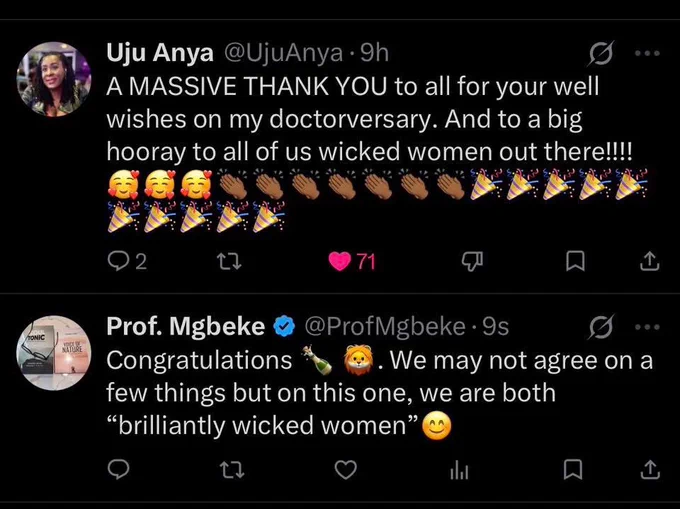This screenshot has width=680, height=509.
Task: Bookmark Prof. Mgbeke's tweet
Action: (573, 470)
